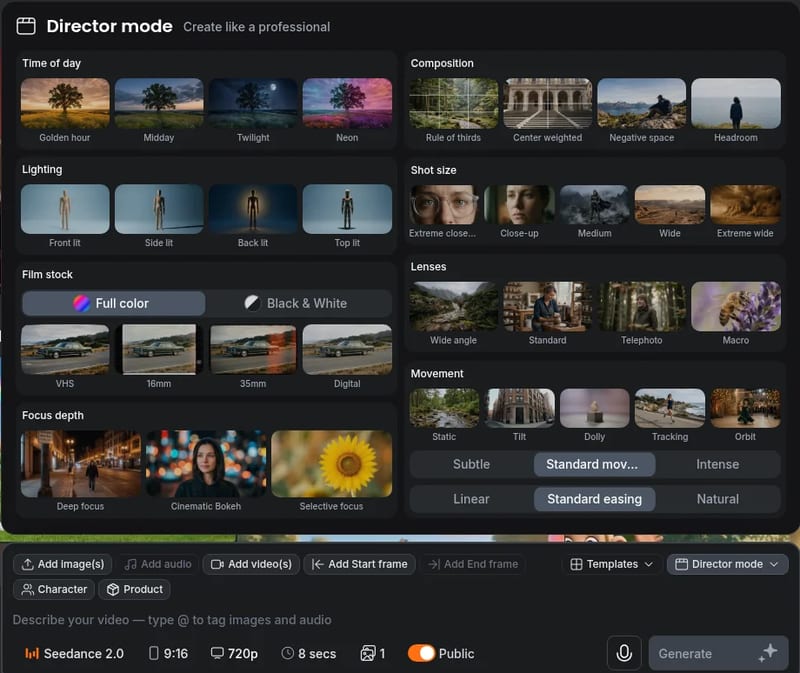Click the microphone voice input icon
Image resolution: width=800 pixels, height=673 pixels.
623,653
